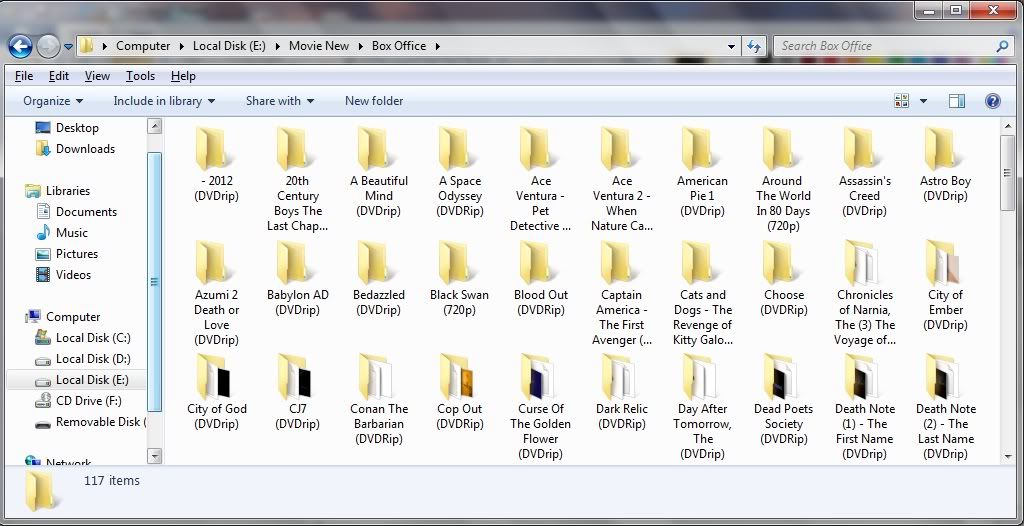Screen dimensions: 1024x526
Task: Open the View menu
Action: pos(97,76)
